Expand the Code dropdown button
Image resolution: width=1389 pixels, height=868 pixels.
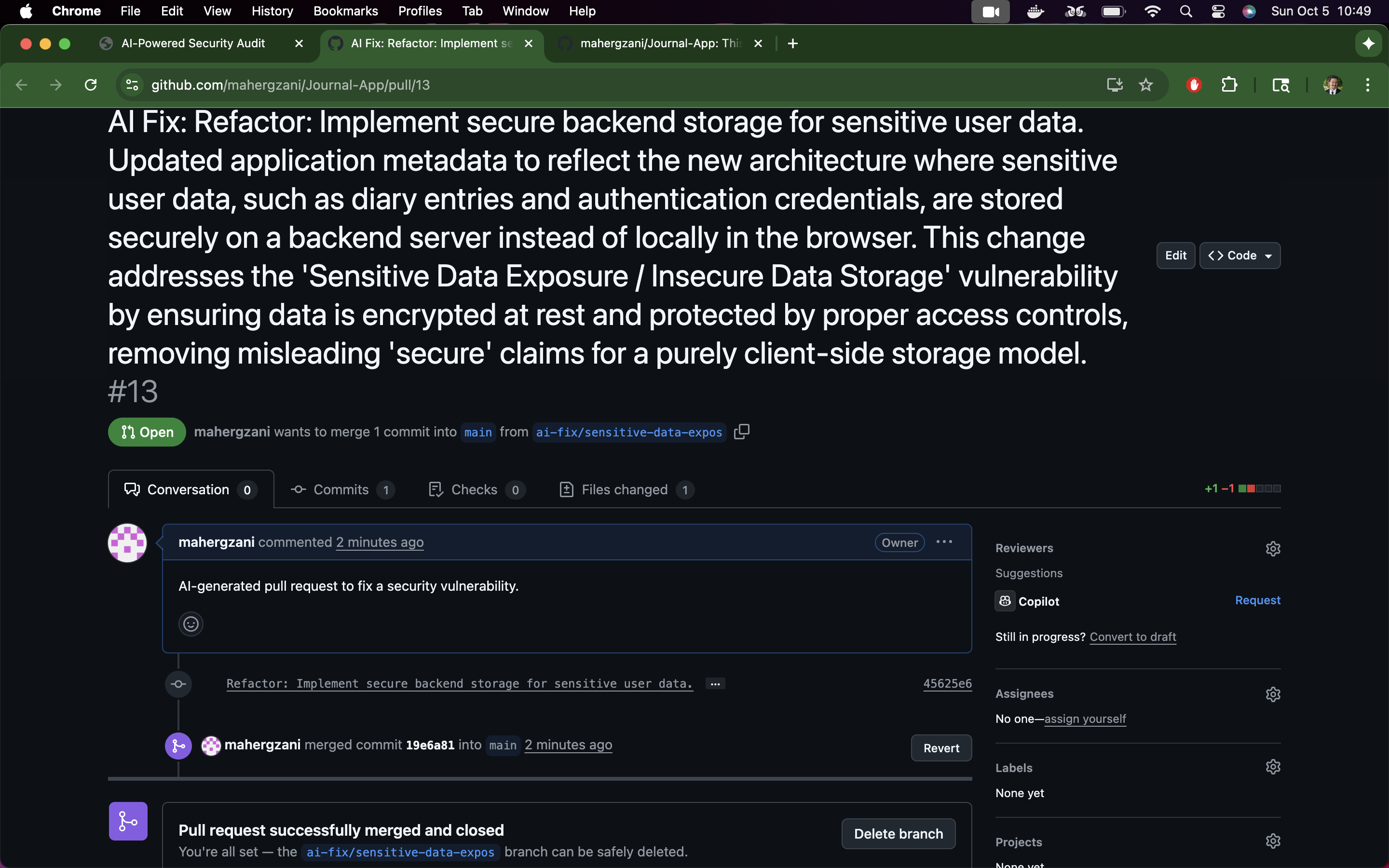(x=1240, y=256)
